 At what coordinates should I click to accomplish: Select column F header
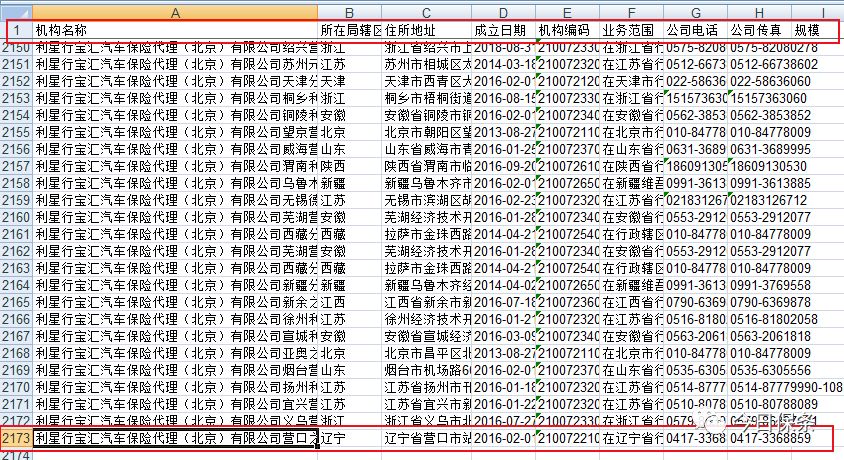(x=631, y=13)
